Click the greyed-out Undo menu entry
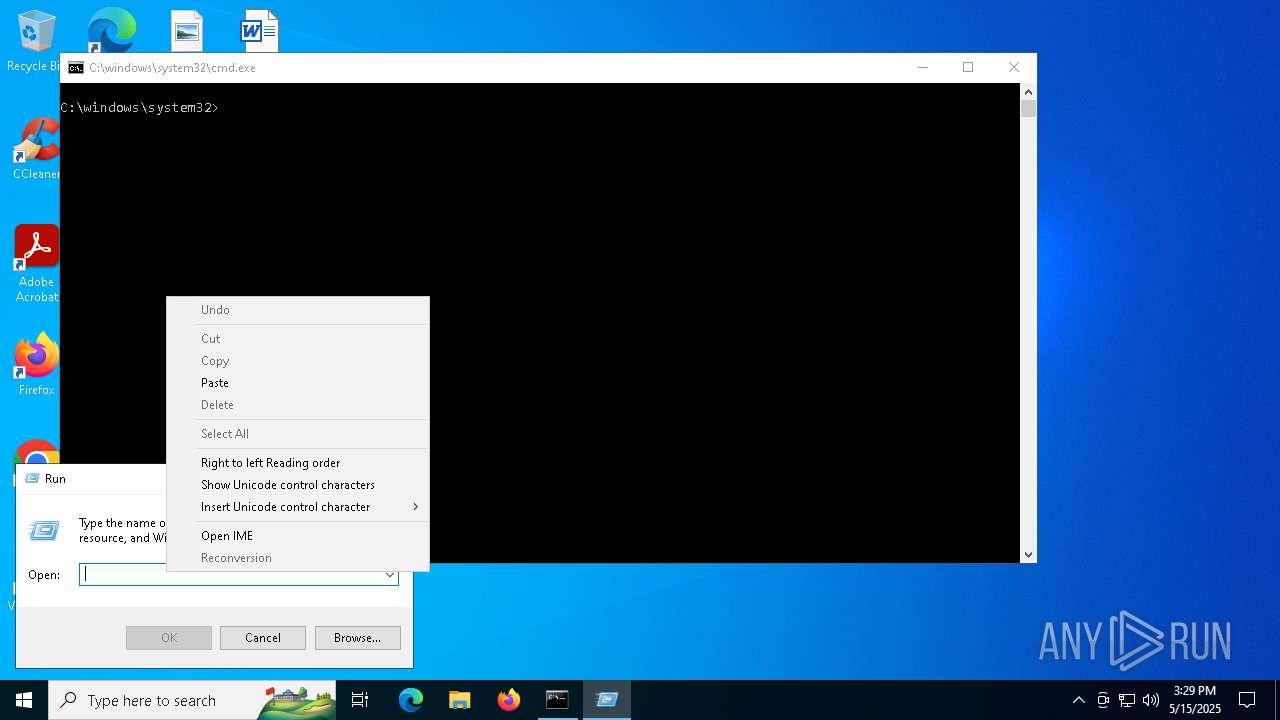Screen dimensions: 1280x720 click(298, 310)
